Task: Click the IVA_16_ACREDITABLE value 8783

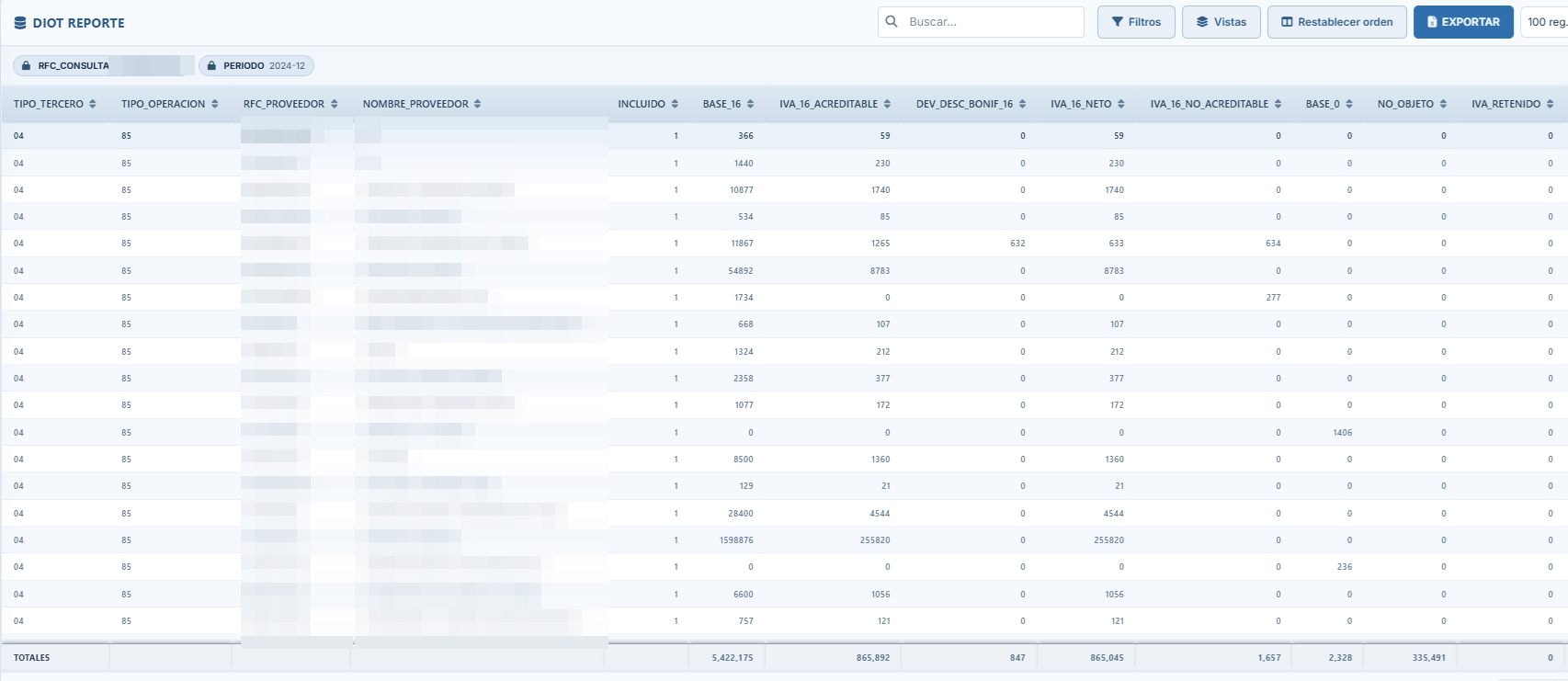Action: [881, 271]
